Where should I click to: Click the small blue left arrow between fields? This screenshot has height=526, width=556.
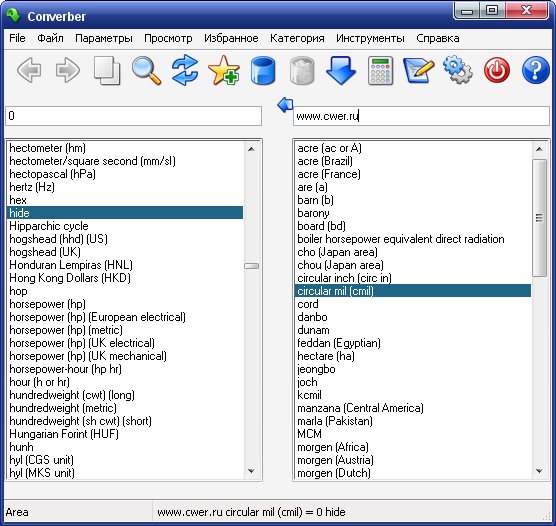tap(285, 105)
